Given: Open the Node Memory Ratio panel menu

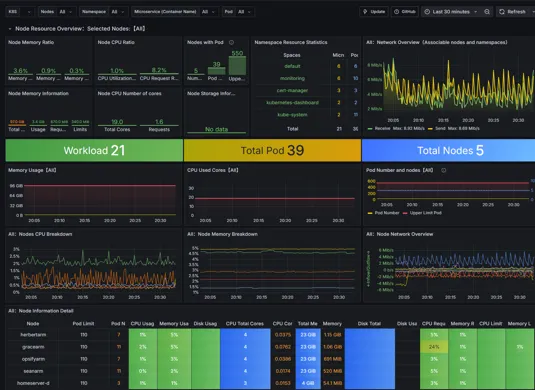Looking at the screenshot, I should pos(31,42).
